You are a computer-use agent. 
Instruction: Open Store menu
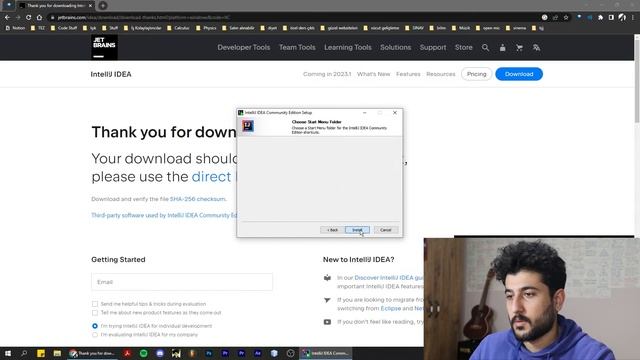464,47
